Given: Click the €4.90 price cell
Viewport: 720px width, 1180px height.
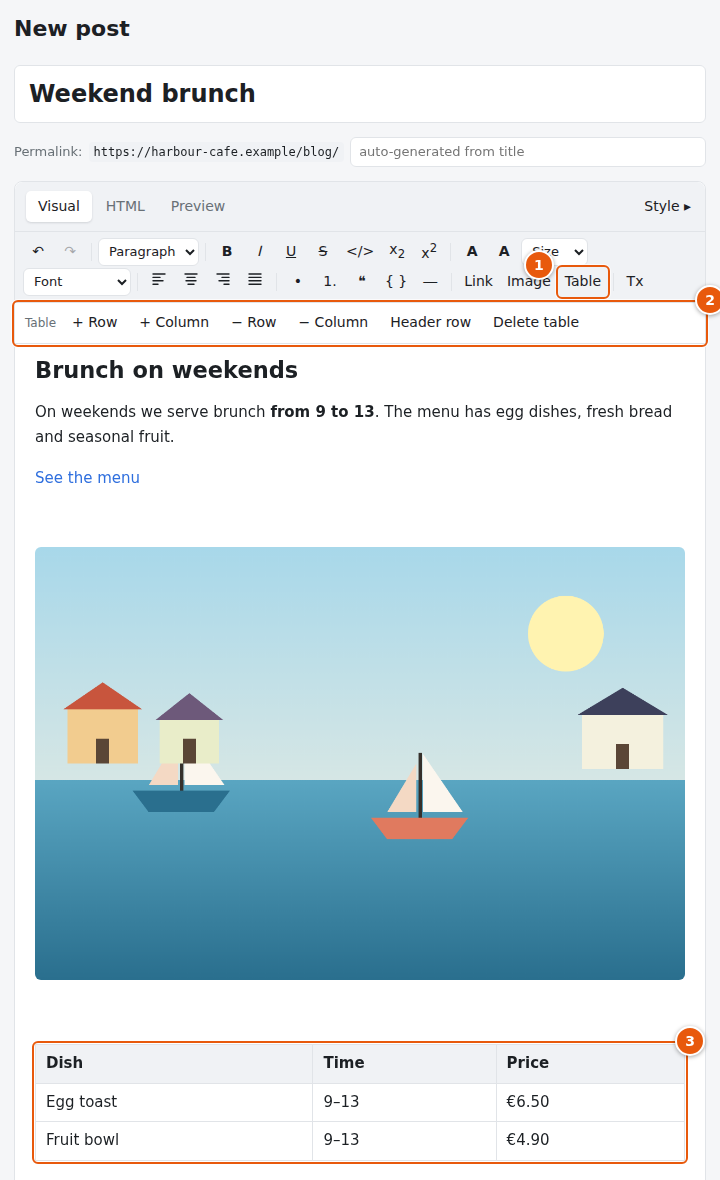Looking at the screenshot, I should [590, 1140].
